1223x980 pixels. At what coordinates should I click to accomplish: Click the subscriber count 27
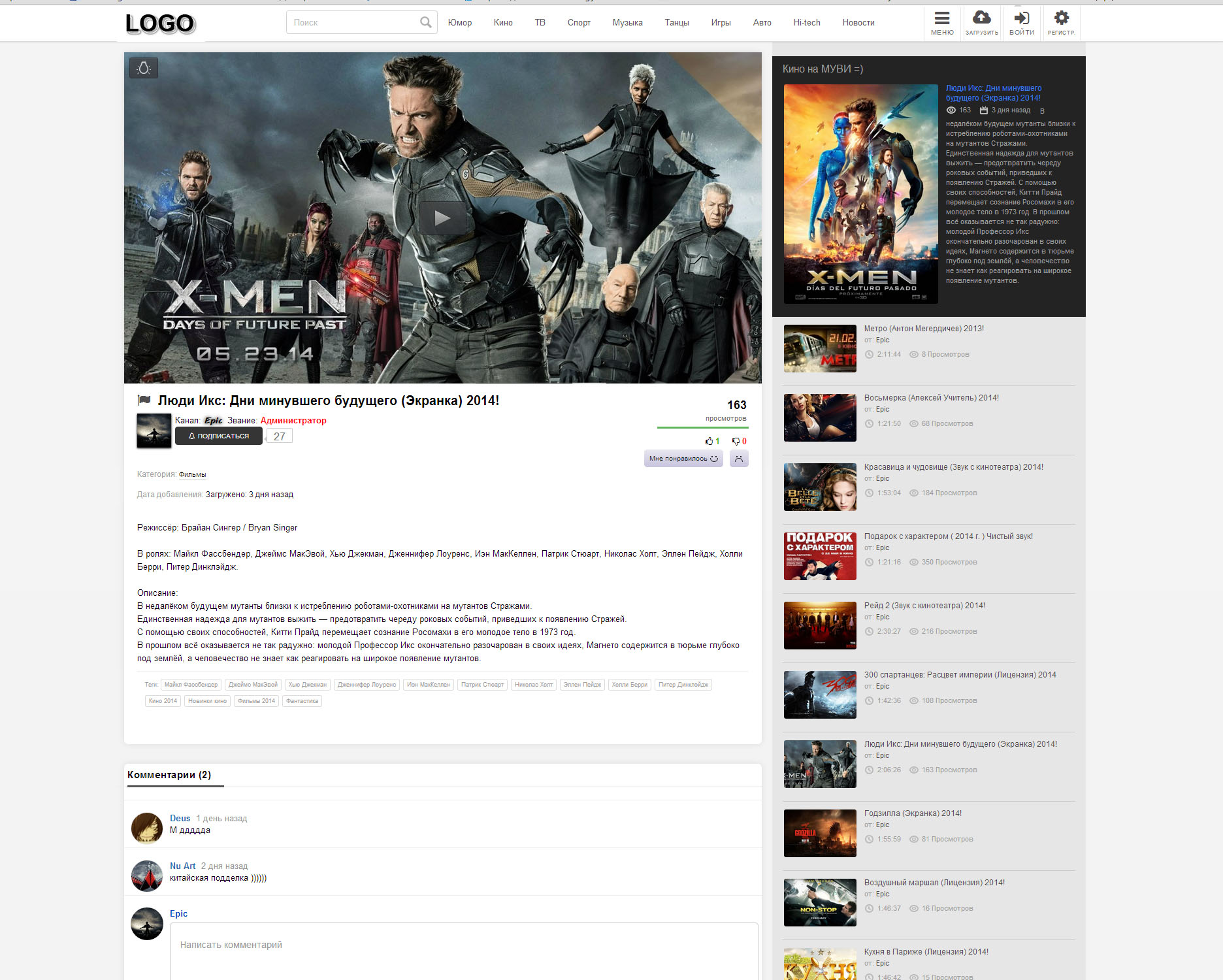coord(280,436)
